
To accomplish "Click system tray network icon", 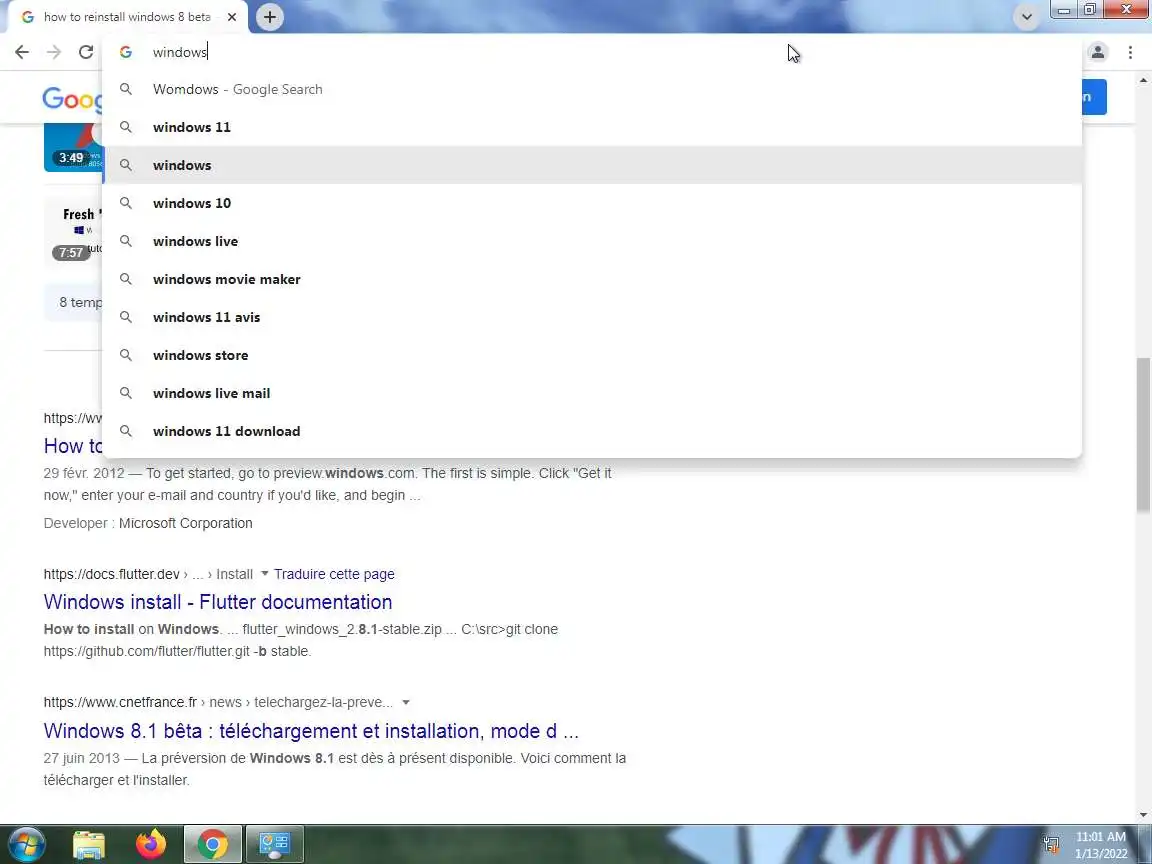I will (x=1051, y=845).
